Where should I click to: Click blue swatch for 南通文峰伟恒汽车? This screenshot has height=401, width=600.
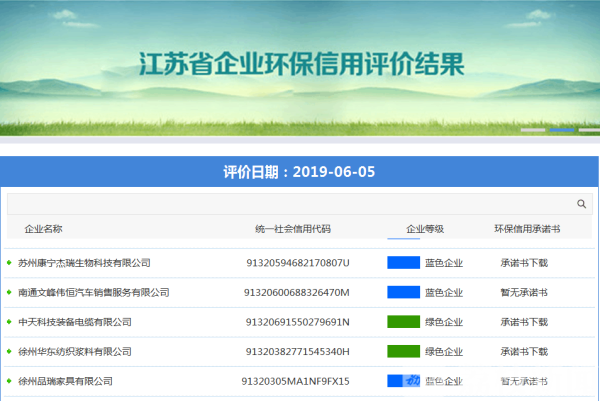pos(403,292)
